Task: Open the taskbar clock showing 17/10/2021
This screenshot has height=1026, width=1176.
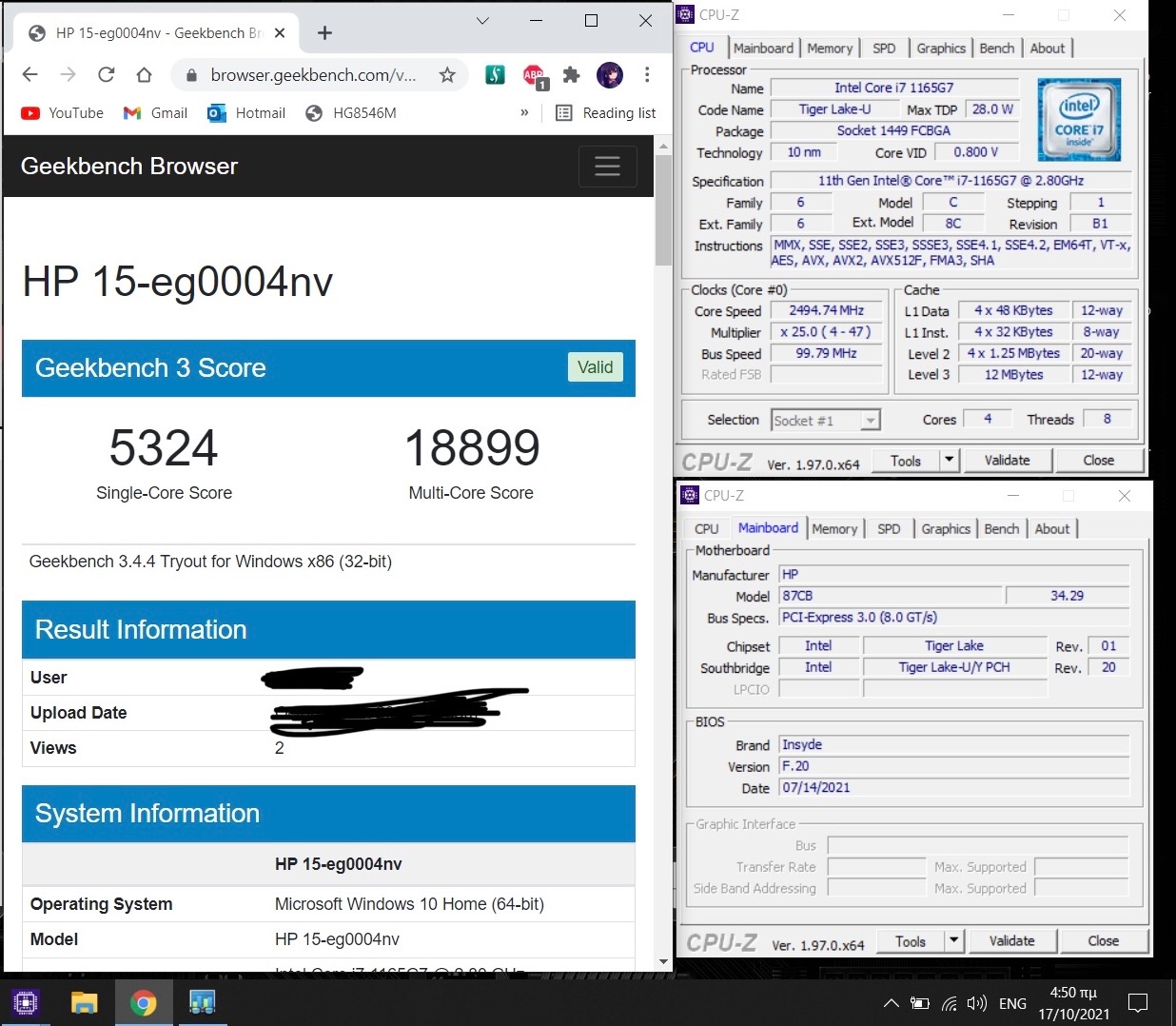Action: (1074, 1003)
